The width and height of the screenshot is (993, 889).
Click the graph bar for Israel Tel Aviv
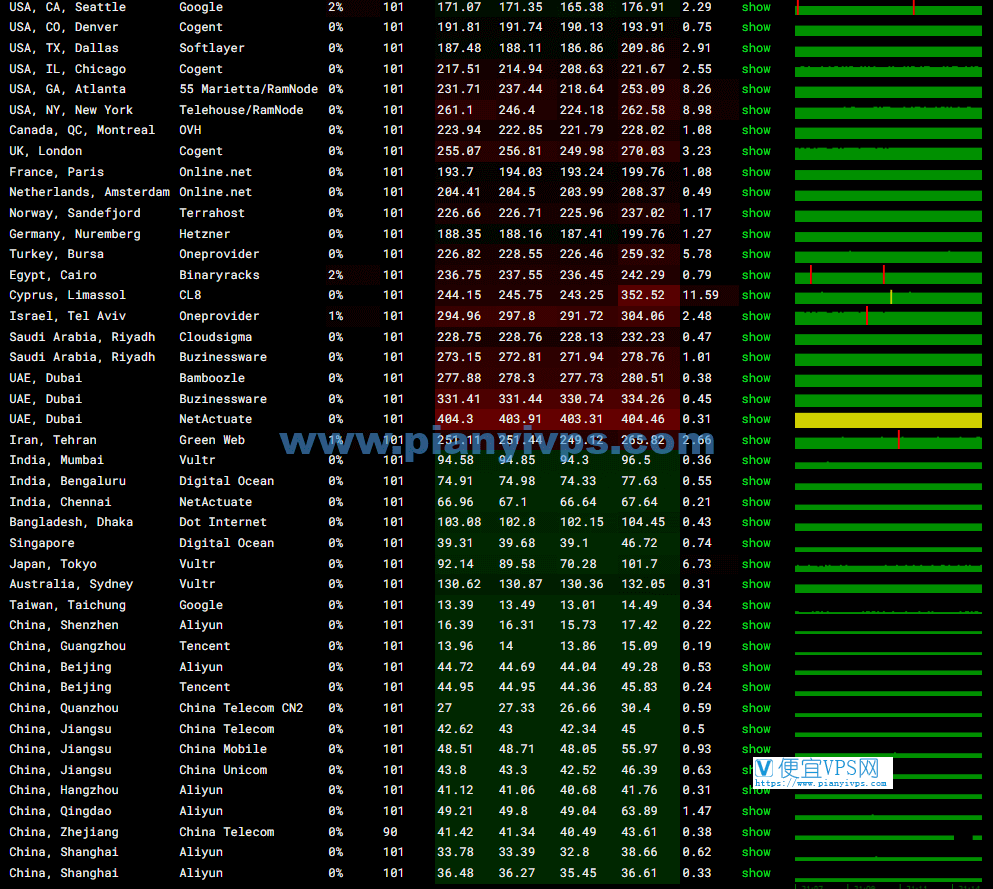(x=888, y=317)
